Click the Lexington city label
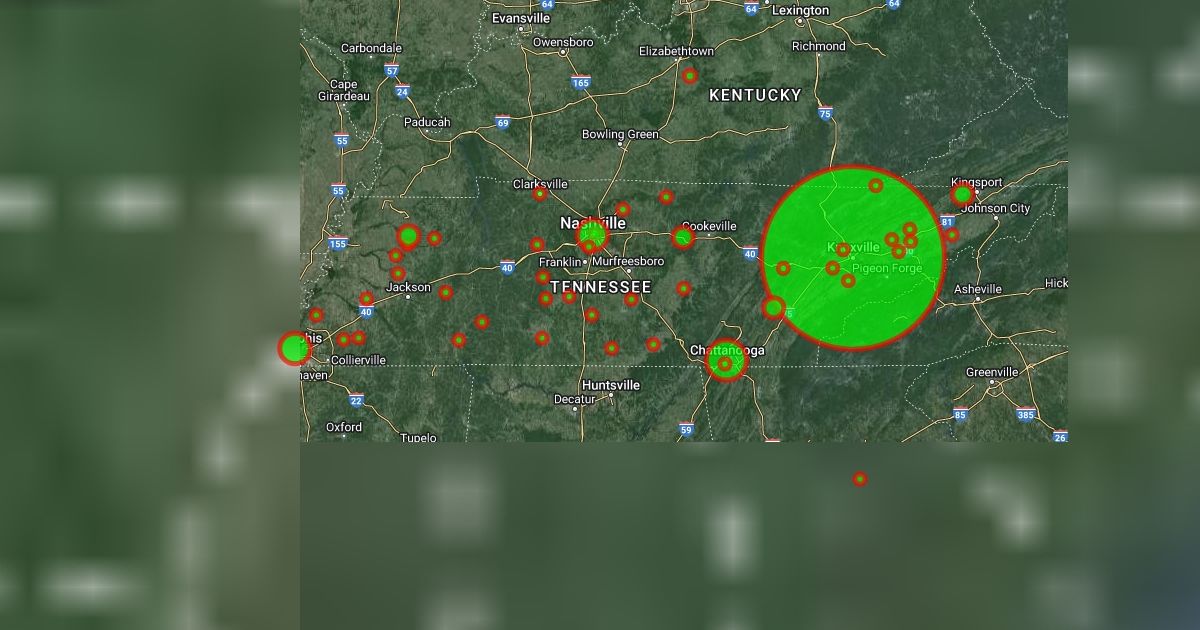1200x630 pixels. pyautogui.click(x=801, y=10)
